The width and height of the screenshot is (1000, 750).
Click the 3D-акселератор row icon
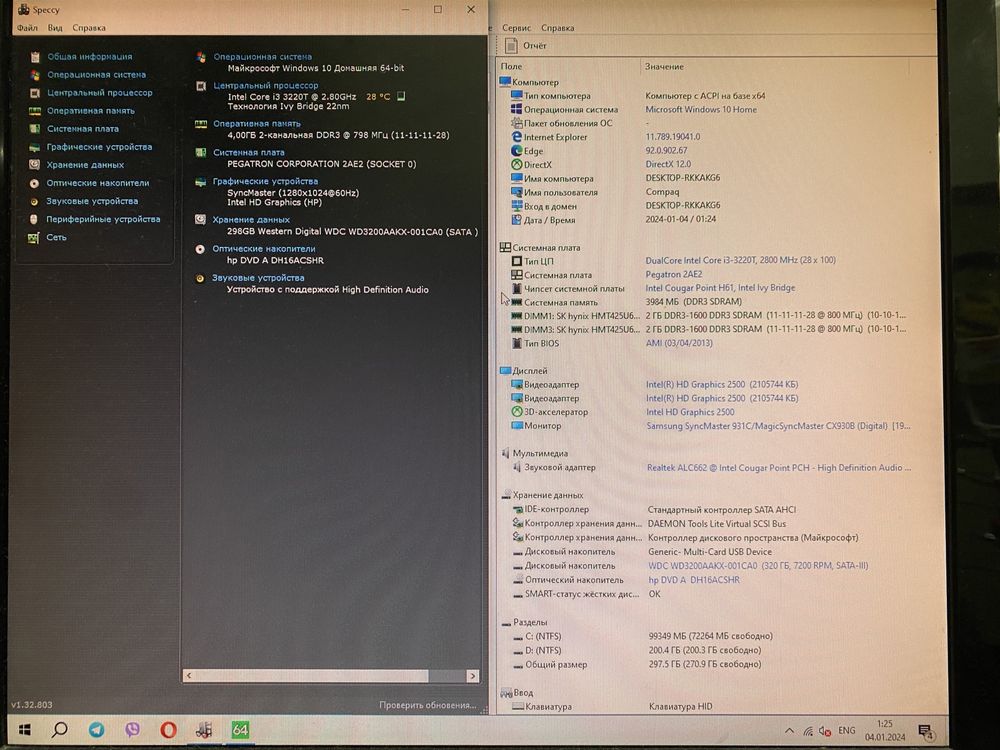pos(517,412)
